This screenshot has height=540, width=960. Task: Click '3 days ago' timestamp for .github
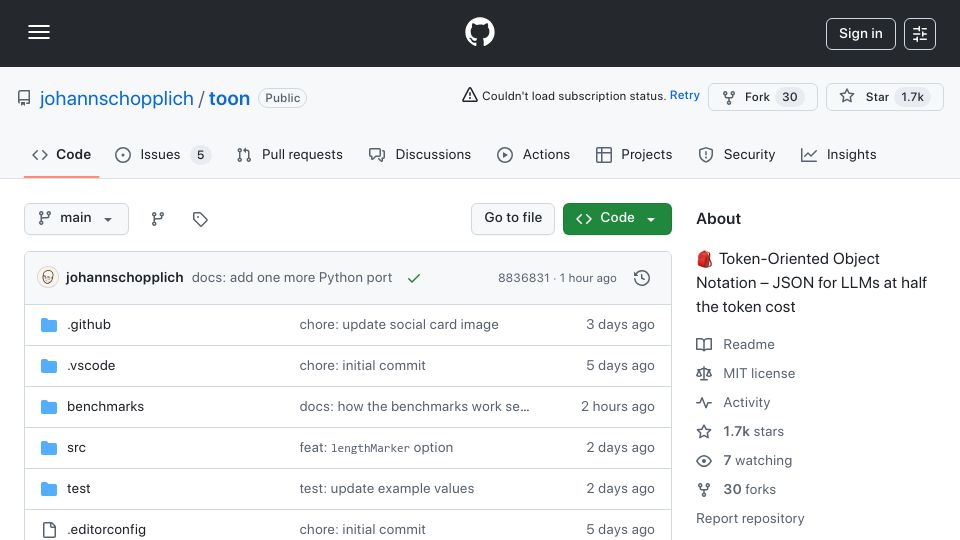(620, 324)
